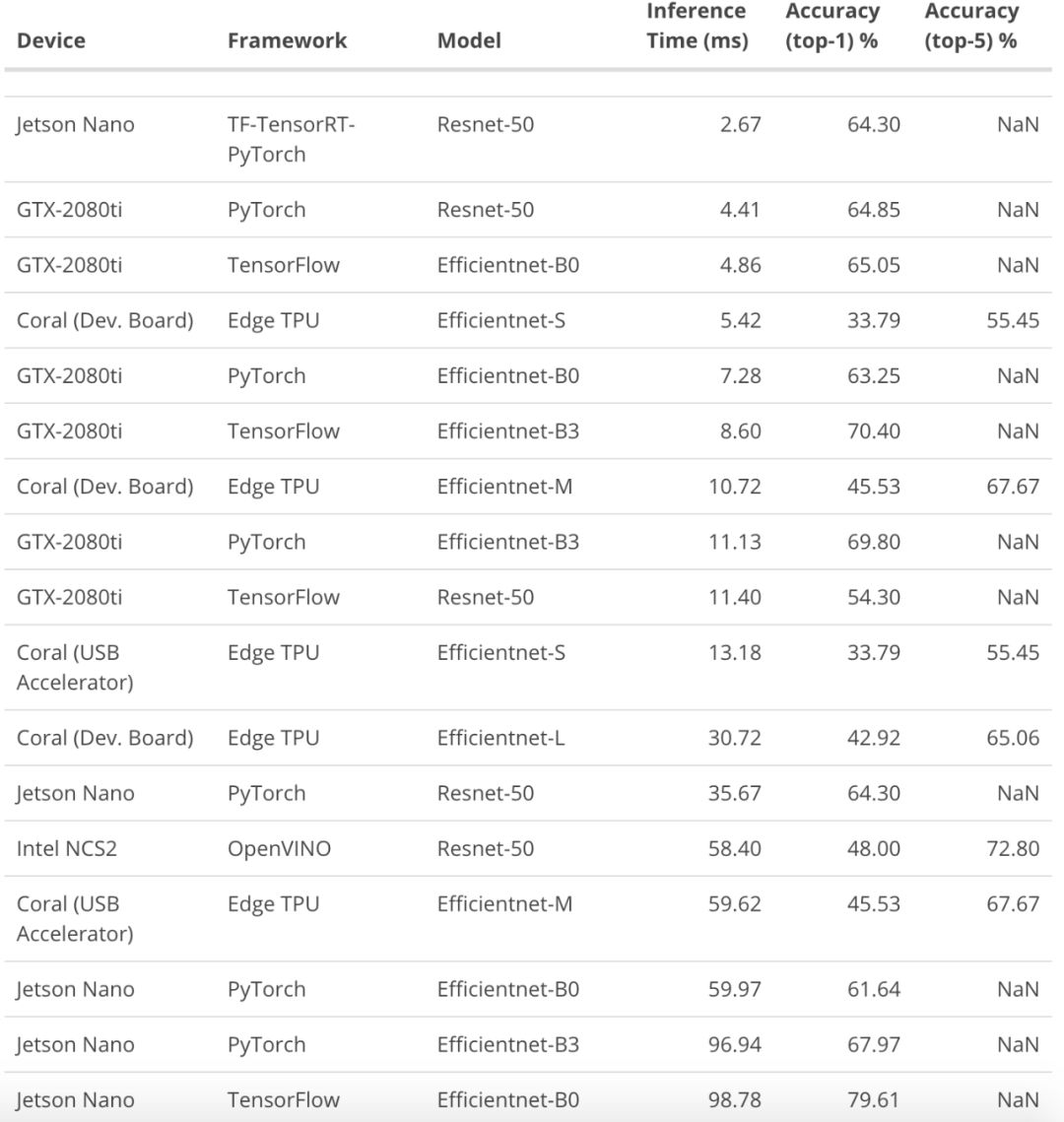Select the Intel NCS2 device cell
Viewport: 1064px width, 1122px height.
tap(67, 848)
